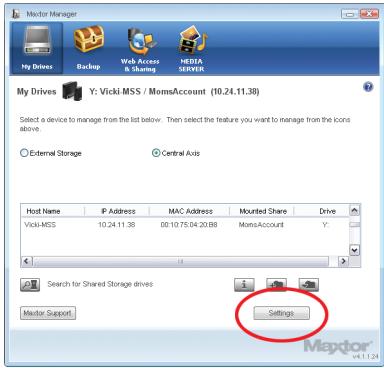Select the Vicki-MSS row in list
Screen dimensions: 384x368
(x=185, y=225)
